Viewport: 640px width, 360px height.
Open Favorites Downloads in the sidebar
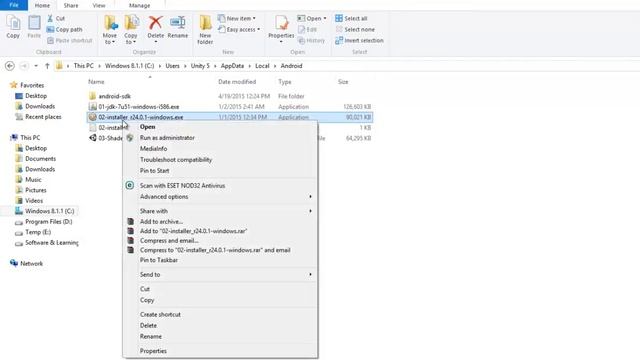tap(40, 106)
